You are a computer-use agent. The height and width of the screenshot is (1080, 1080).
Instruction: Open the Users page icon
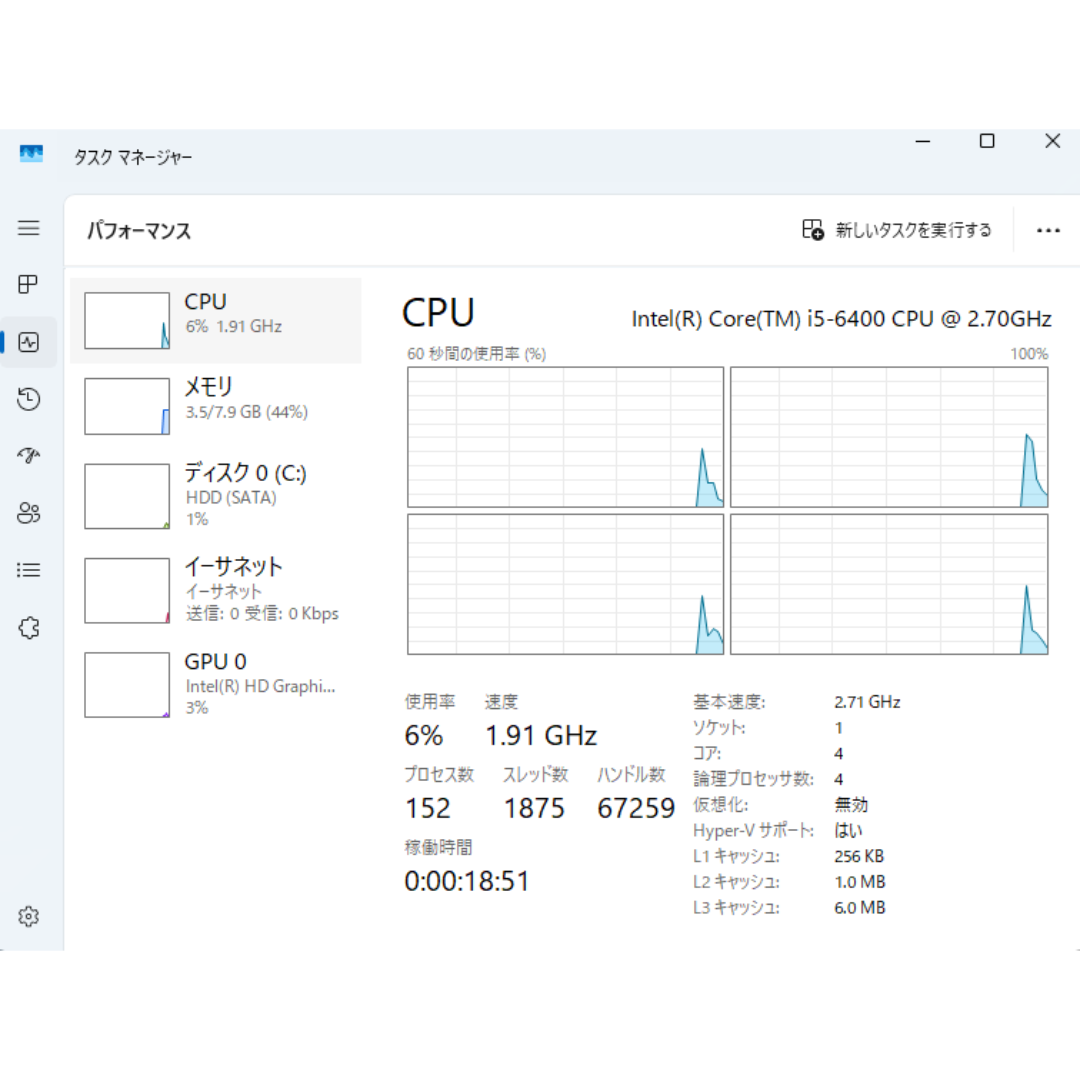(x=28, y=512)
